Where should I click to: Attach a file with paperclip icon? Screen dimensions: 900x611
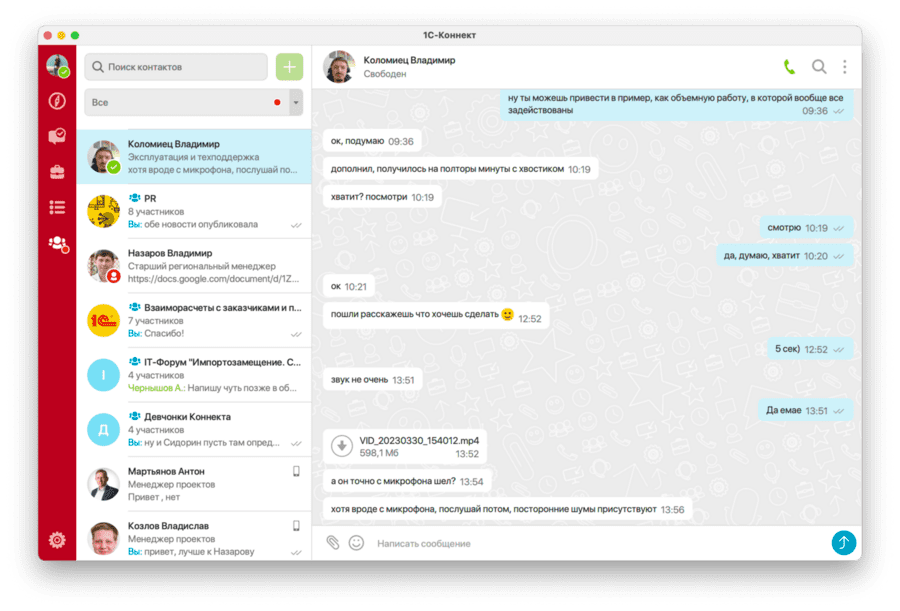(333, 543)
